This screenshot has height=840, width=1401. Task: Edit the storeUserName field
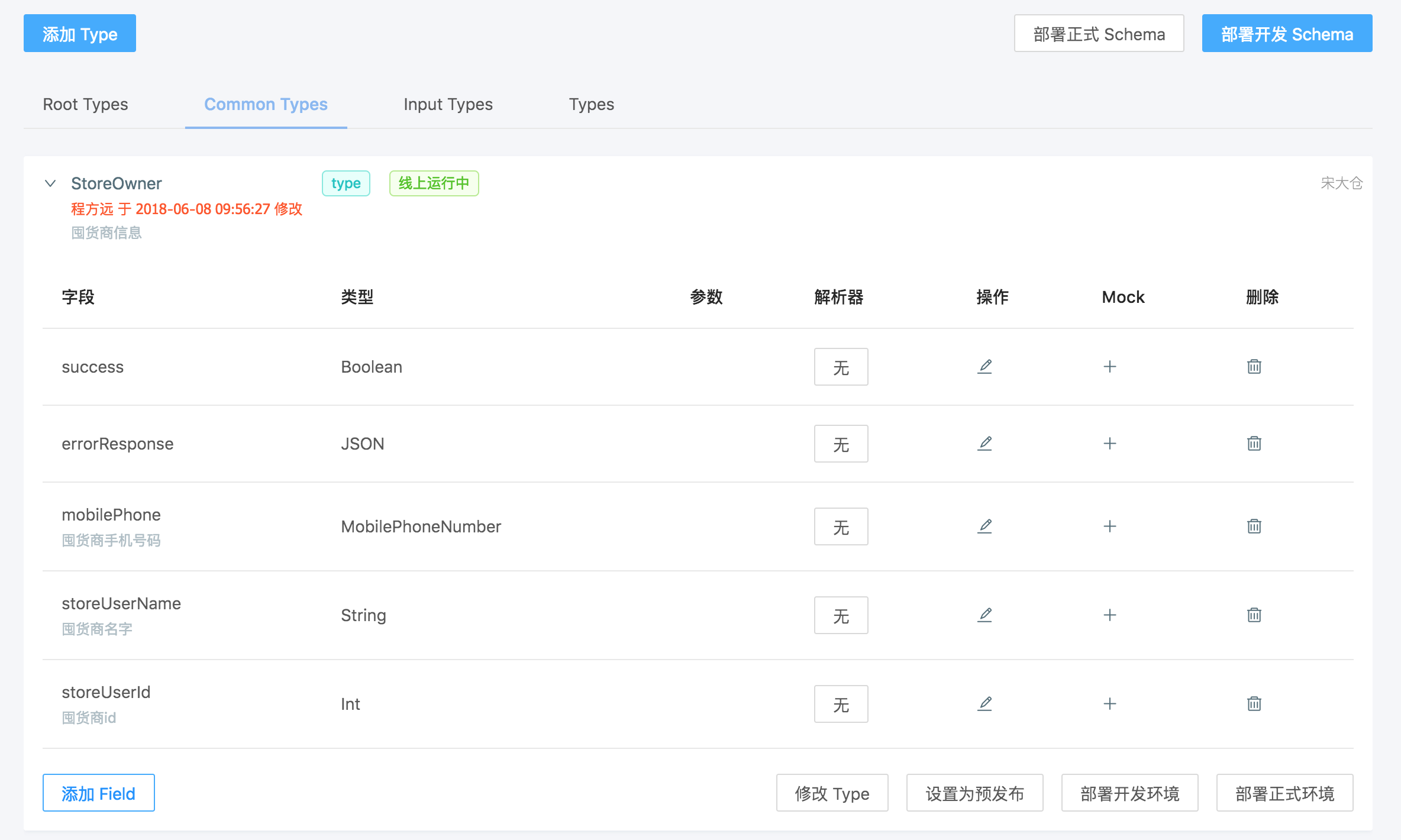984,615
